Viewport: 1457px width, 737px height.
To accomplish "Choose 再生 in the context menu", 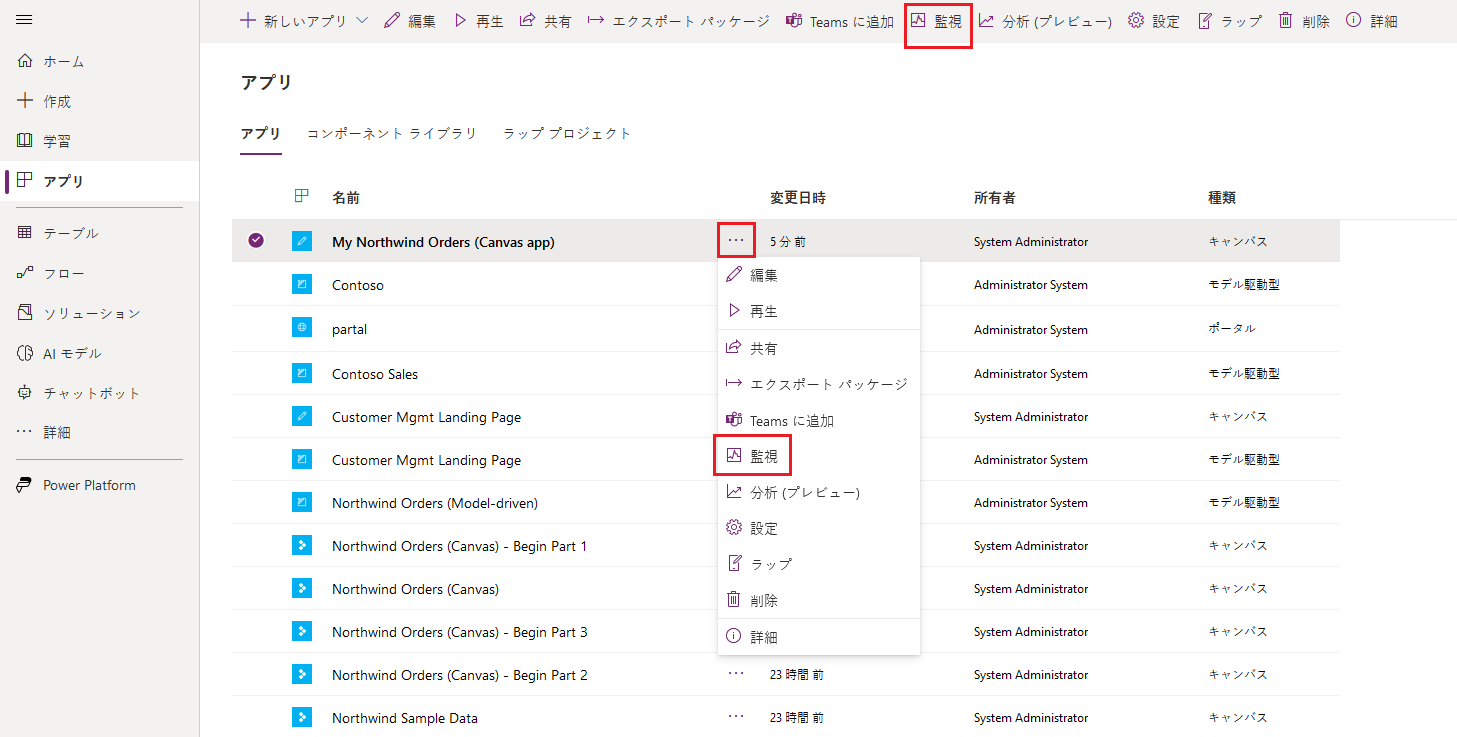I will tap(819, 311).
